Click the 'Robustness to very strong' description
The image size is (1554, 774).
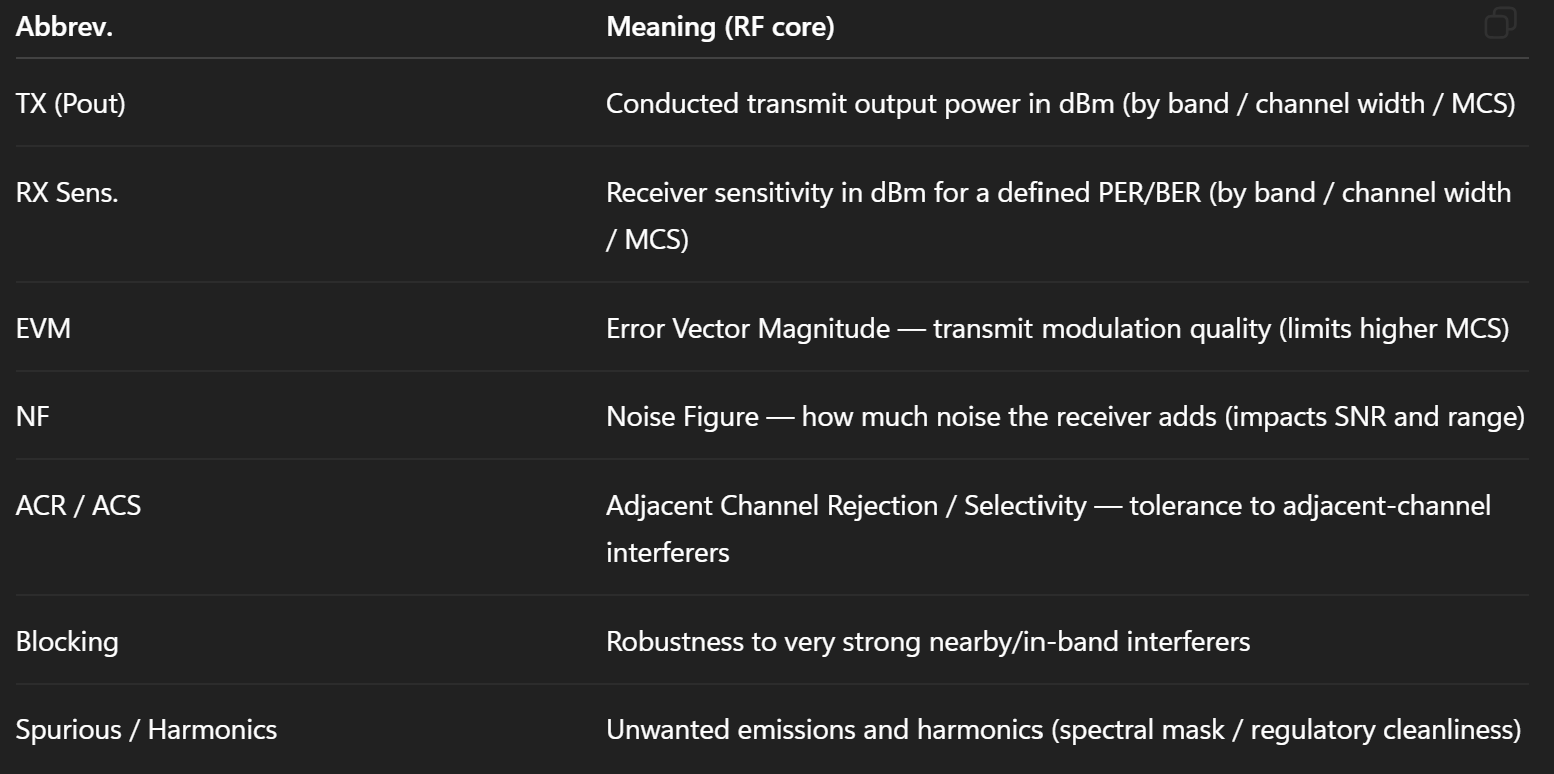[760, 641]
